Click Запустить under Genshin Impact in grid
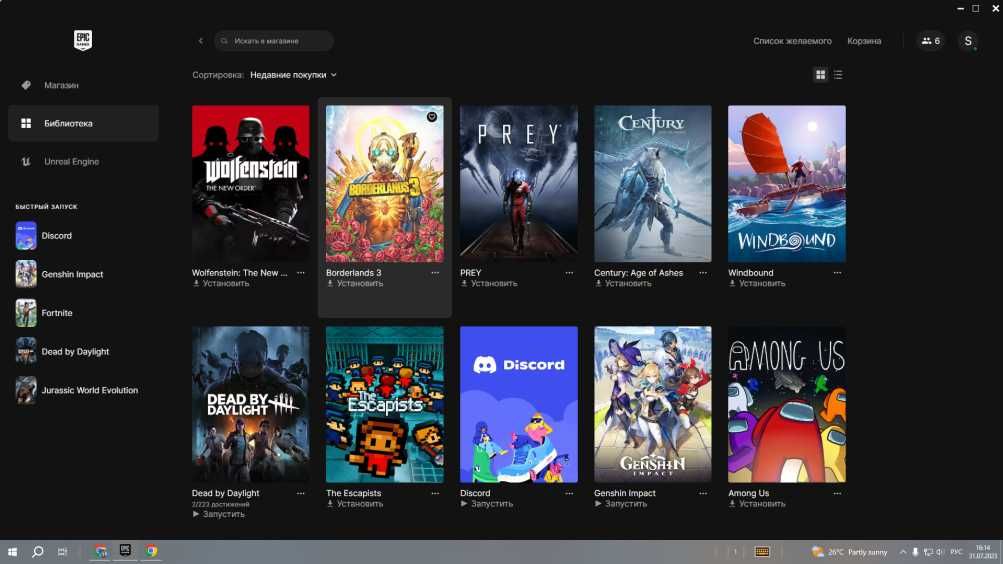This screenshot has width=1003, height=564. click(x=620, y=504)
